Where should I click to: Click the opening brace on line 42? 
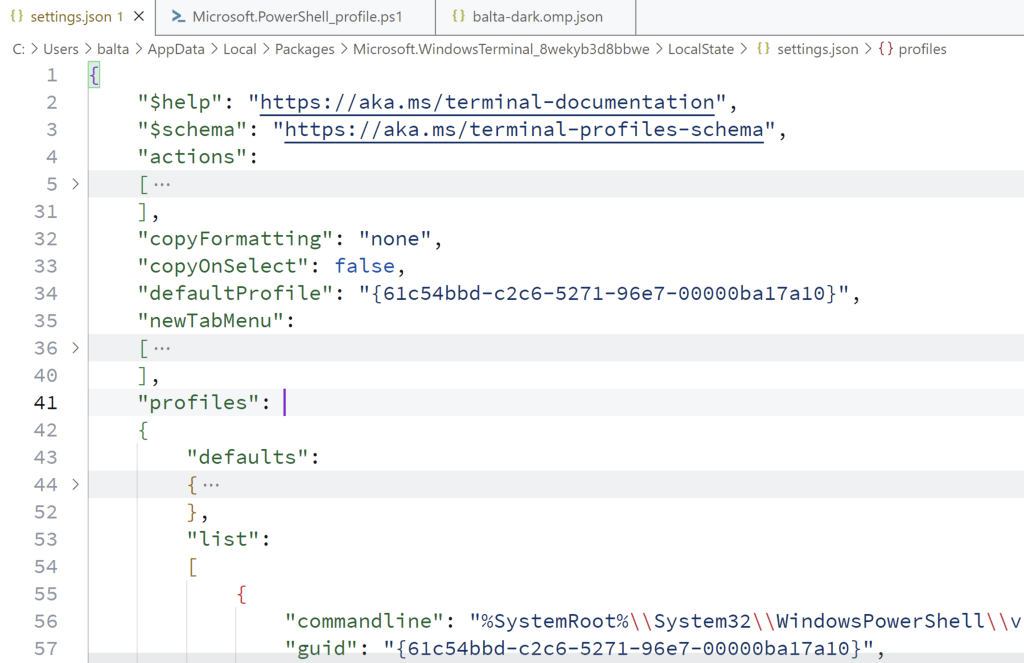click(x=143, y=430)
